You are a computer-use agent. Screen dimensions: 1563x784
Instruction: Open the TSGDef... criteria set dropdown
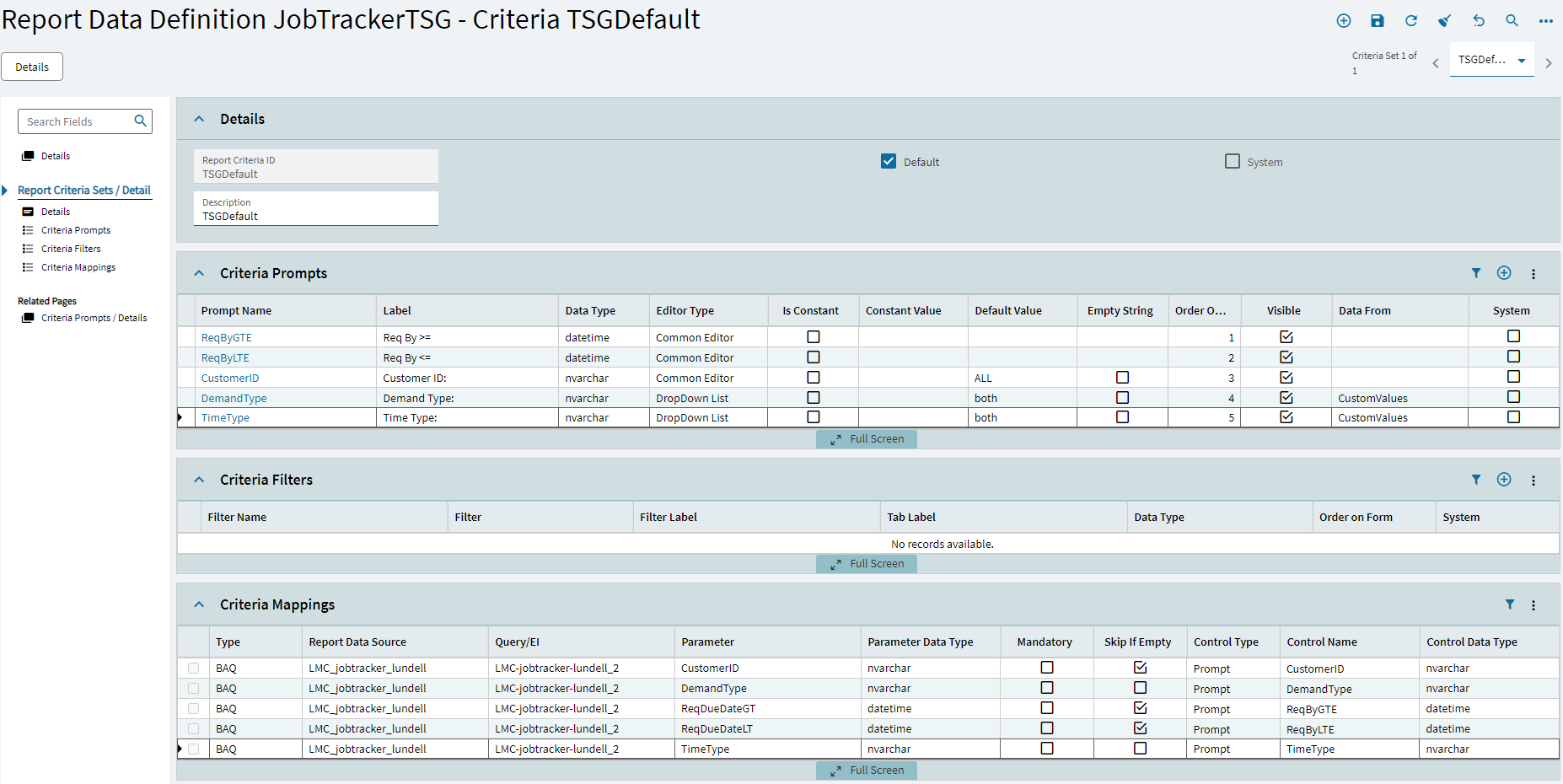(x=1492, y=60)
